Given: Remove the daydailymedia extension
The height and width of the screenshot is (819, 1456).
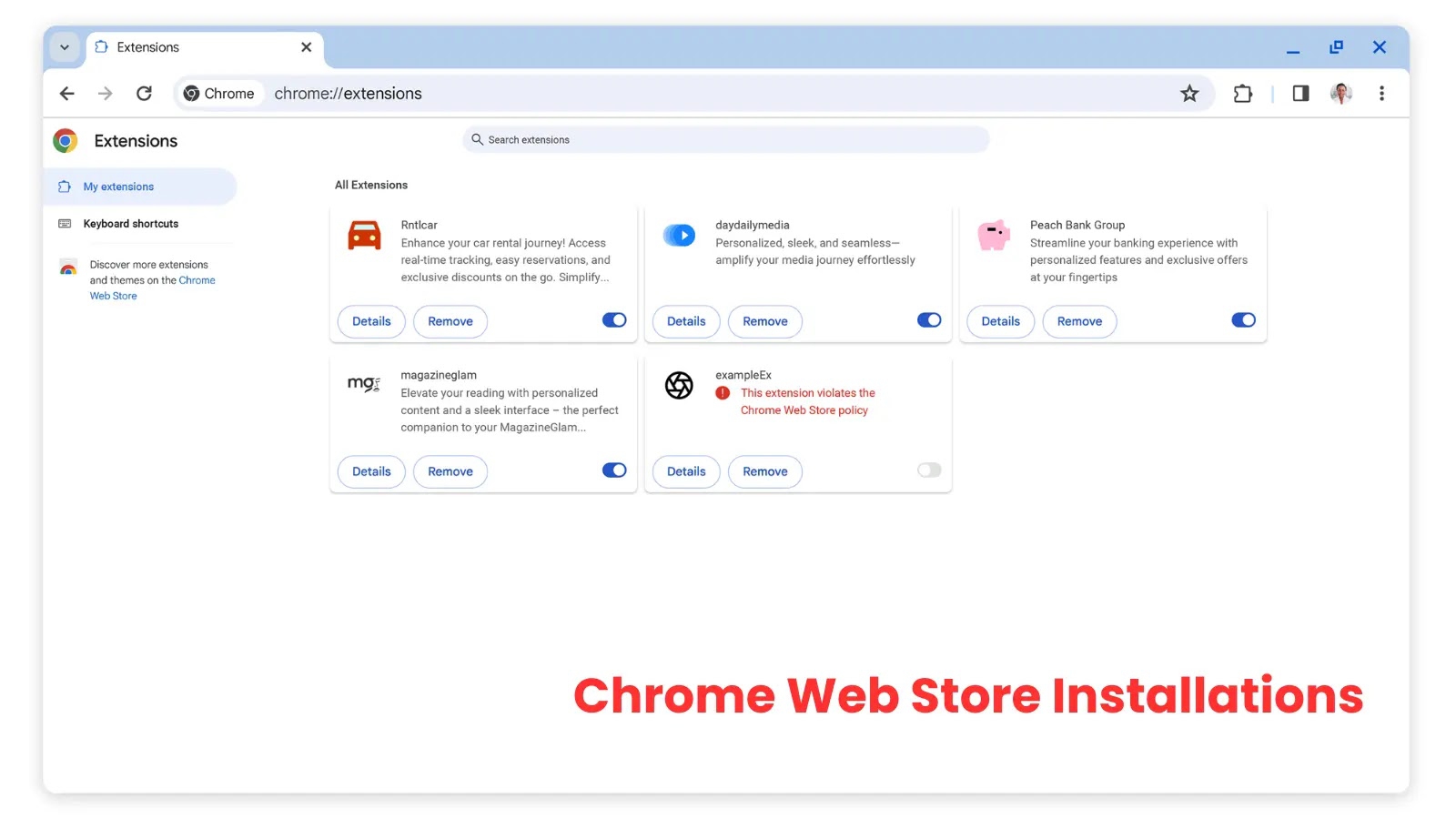Looking at the screenshot, I should click(x=765, y=321).
